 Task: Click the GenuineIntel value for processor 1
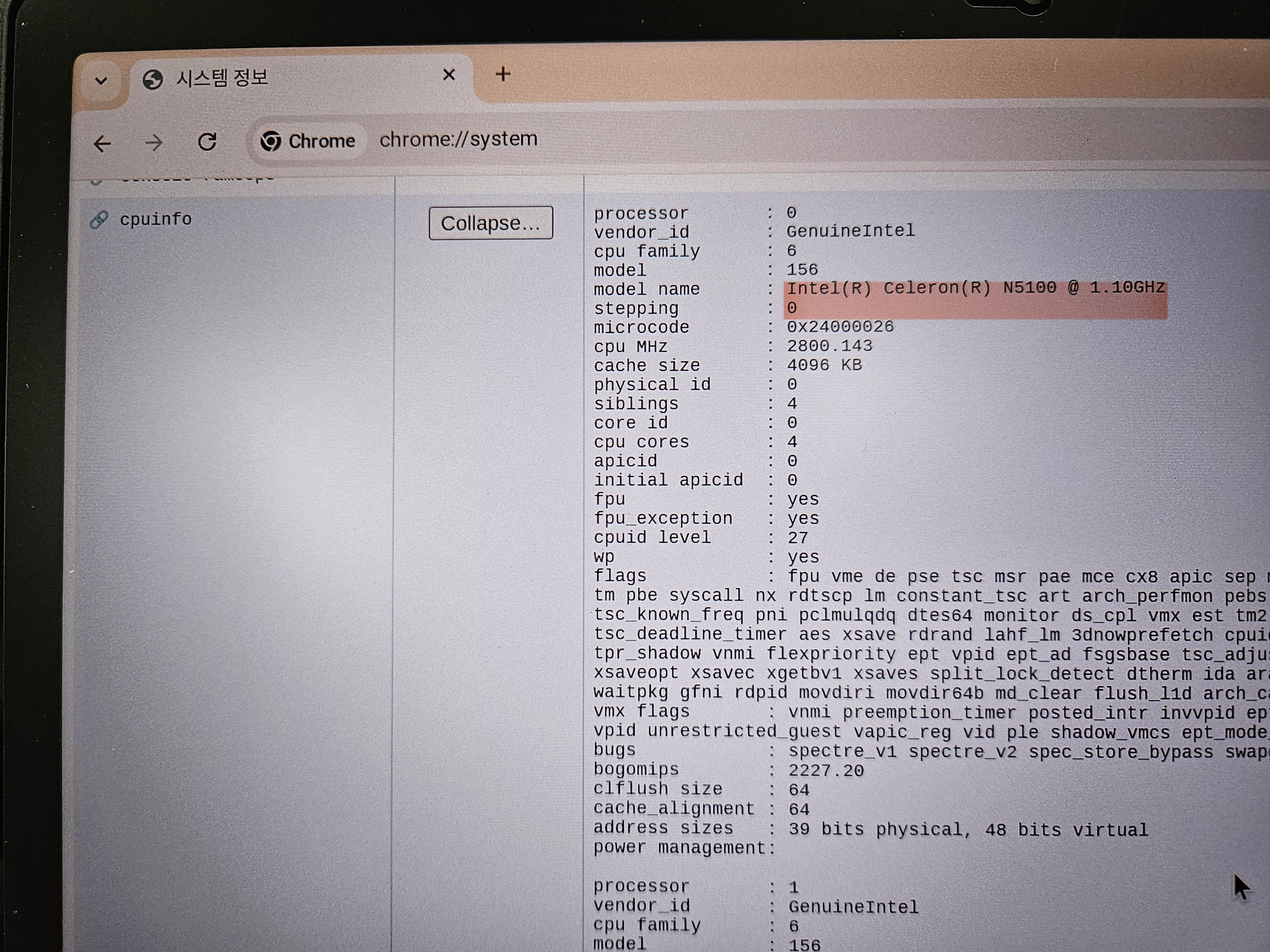tap(853, 907)
